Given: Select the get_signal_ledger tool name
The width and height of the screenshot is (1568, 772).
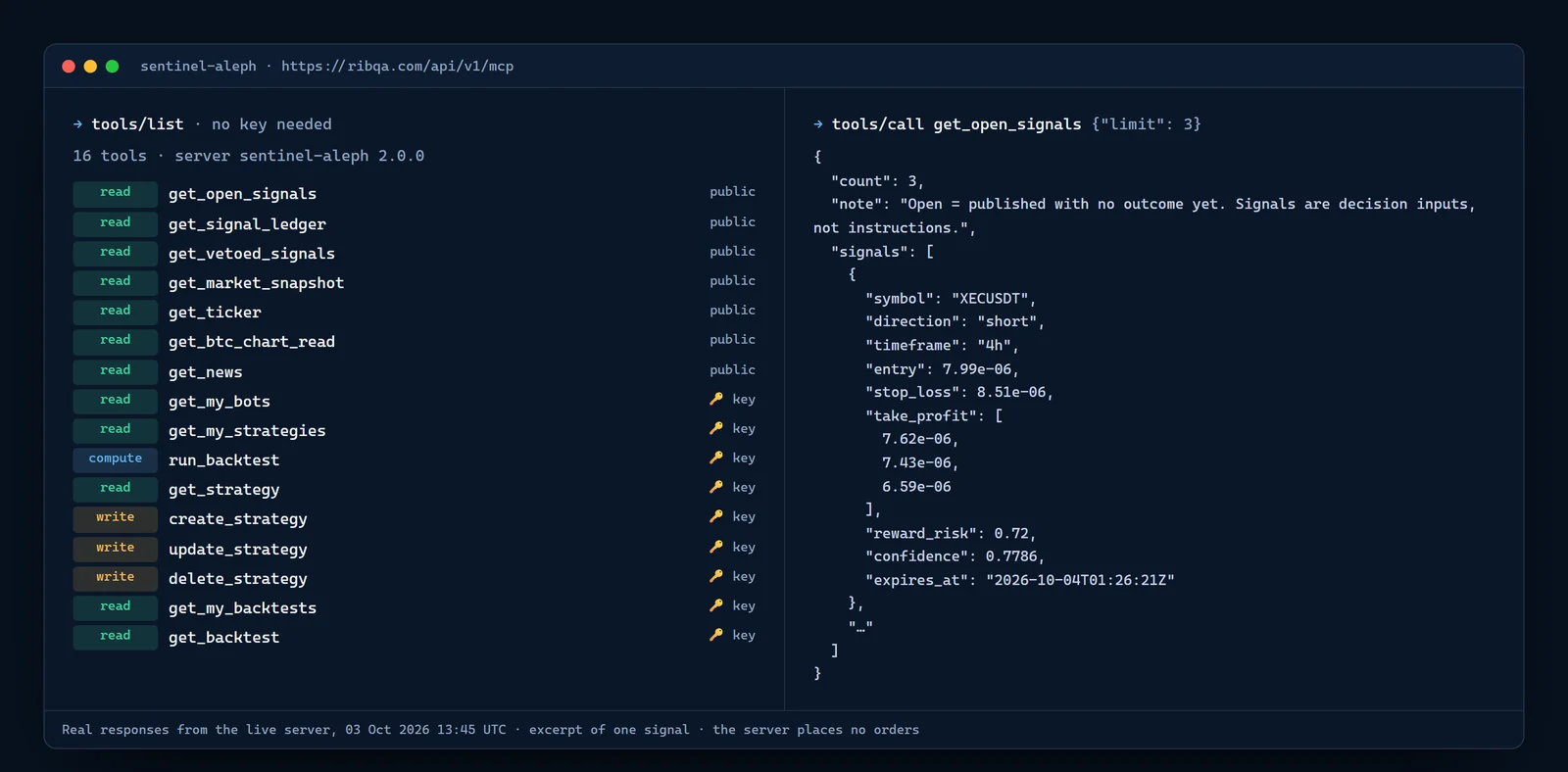Looking at the screenshot, I should [x=247, y=224].
